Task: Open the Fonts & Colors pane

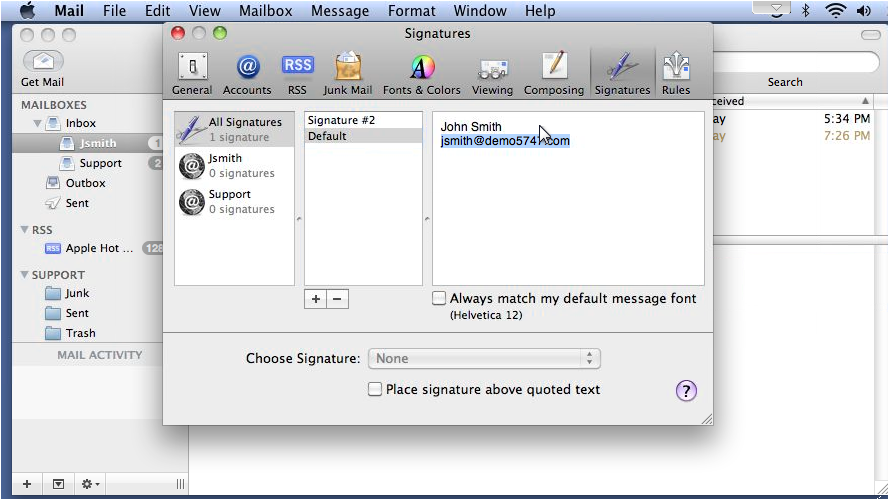Action: point(422,74)
